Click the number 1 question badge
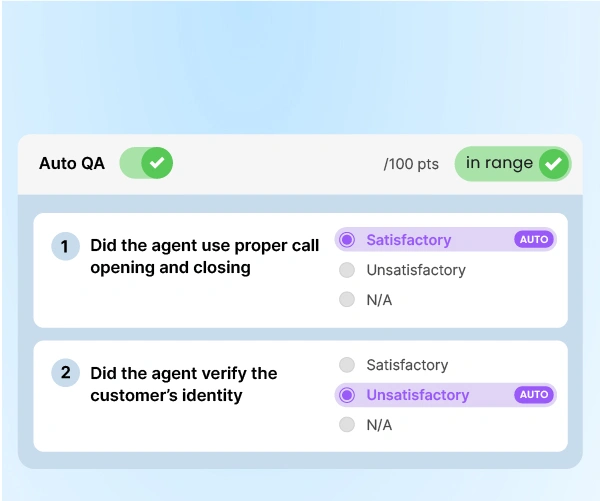Screen dimensions: 600x501 (65, 246)
